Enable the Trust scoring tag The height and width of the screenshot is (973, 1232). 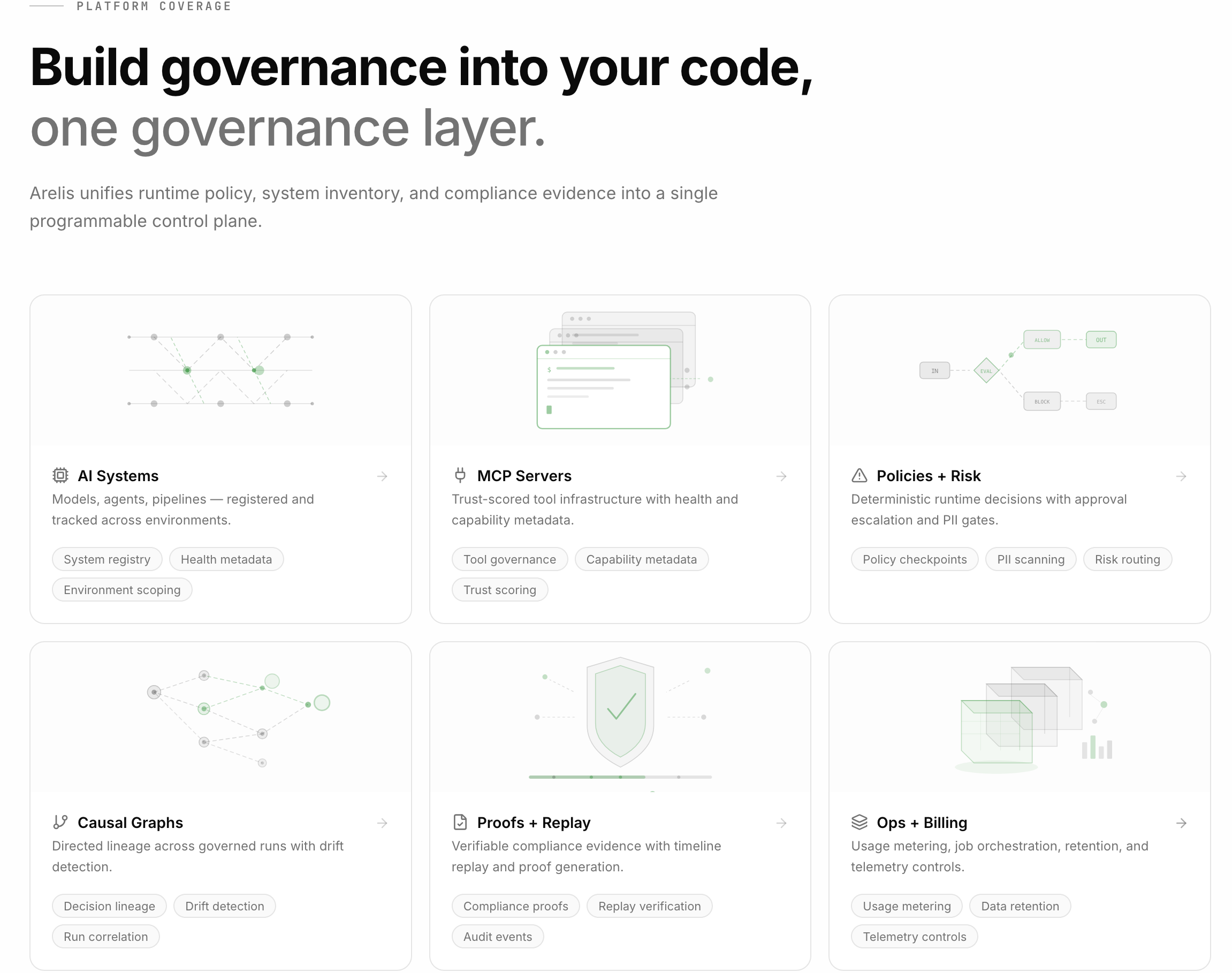click(499, 589)
